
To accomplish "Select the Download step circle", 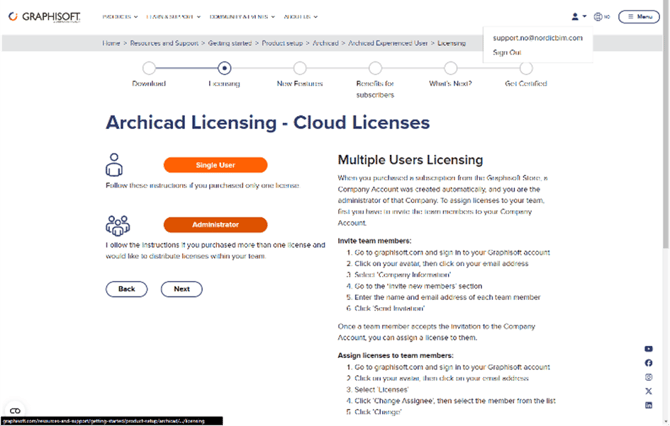I will pyautogui.click(x=149, y=68).
